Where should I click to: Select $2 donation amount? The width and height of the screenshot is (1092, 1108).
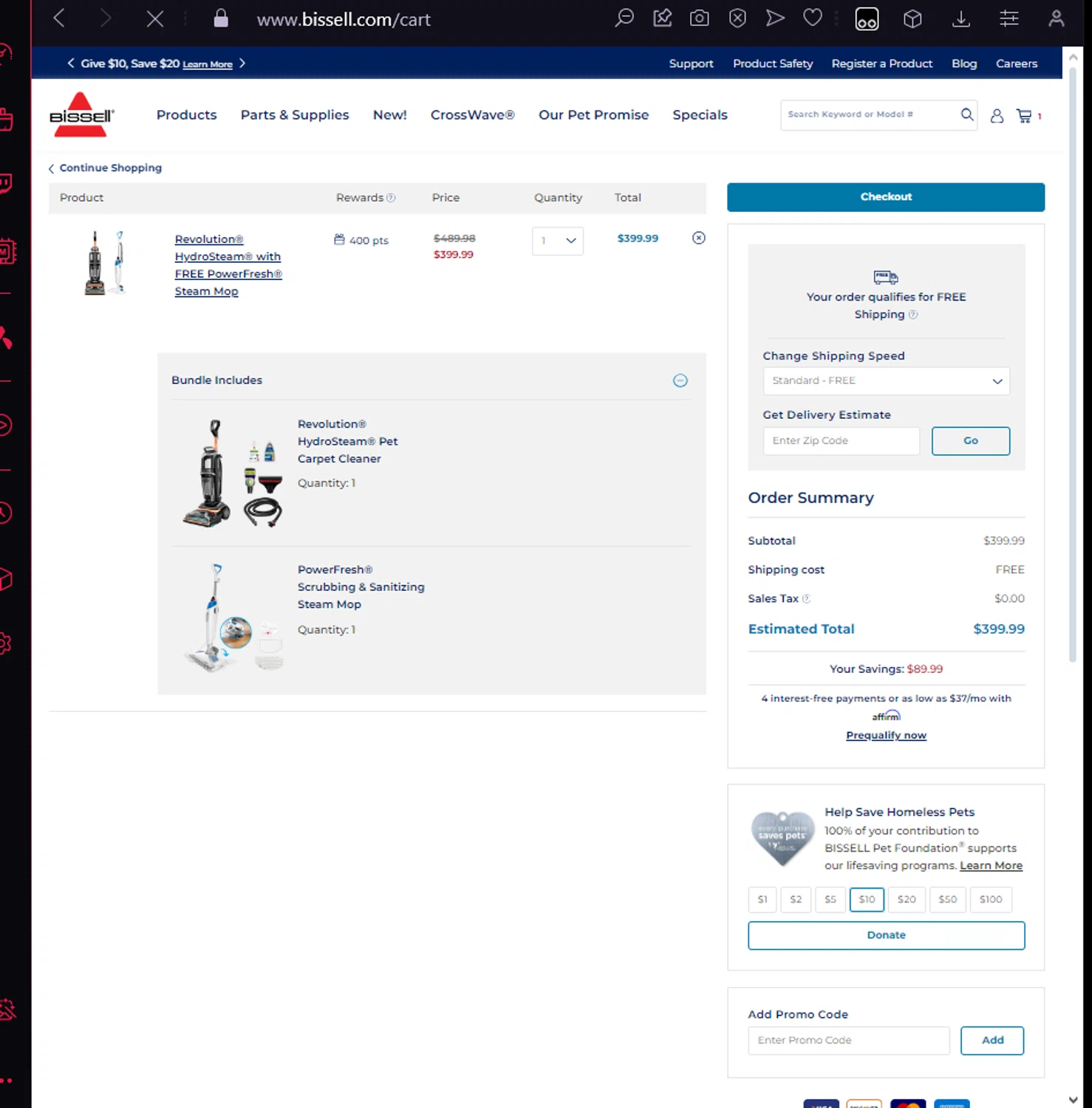pyautogui.click(x=796, y=899)
